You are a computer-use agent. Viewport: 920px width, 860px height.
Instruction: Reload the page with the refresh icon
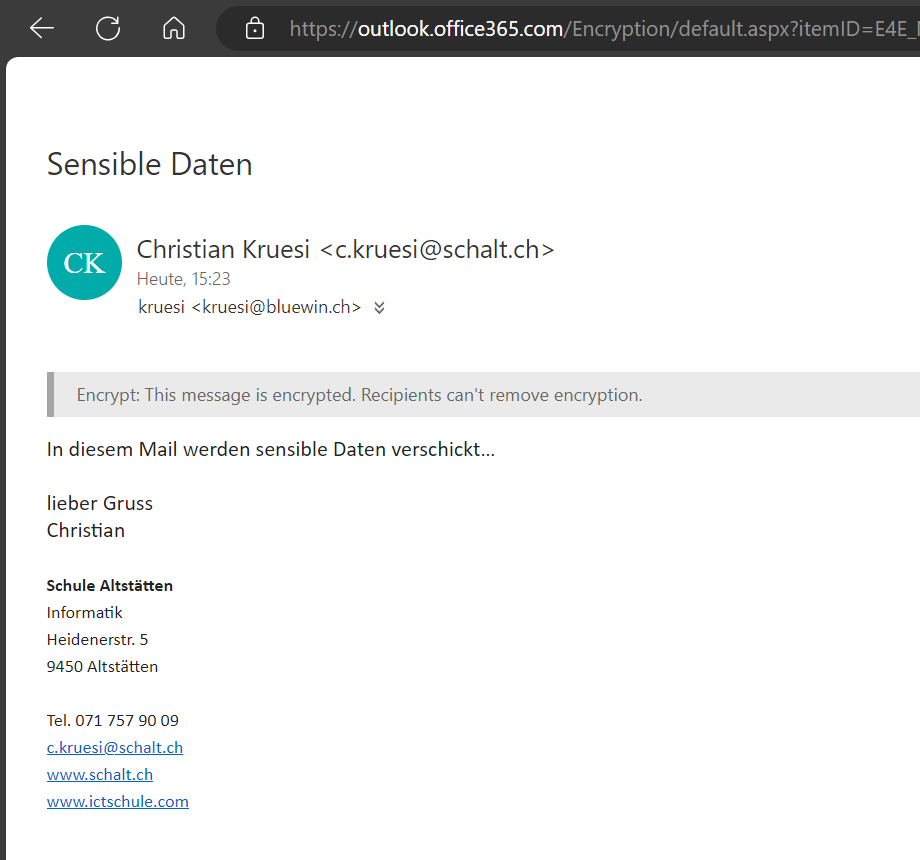click(x=108, y=28)
